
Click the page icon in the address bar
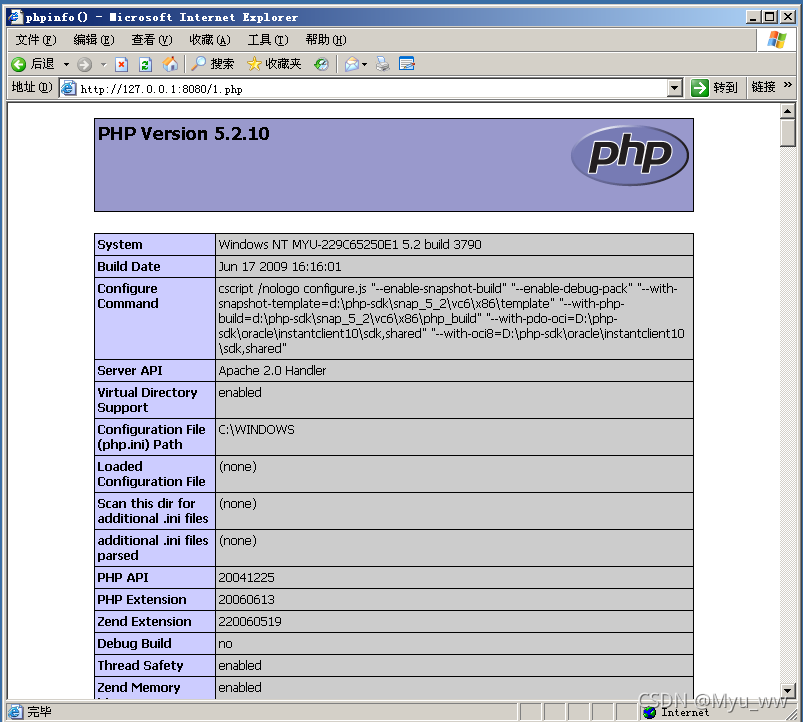69,89
